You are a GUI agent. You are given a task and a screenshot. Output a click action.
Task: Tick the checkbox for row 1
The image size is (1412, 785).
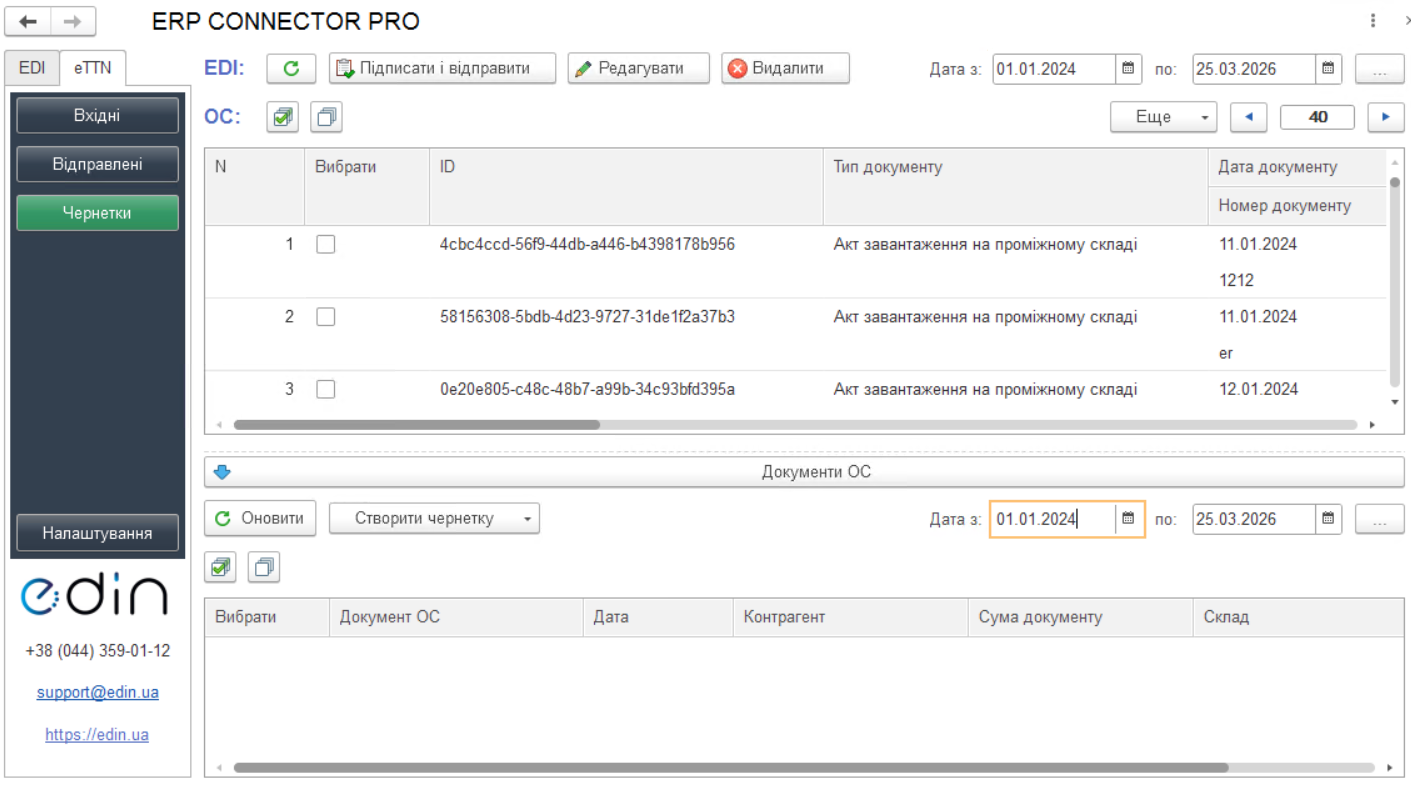[326, 244]
